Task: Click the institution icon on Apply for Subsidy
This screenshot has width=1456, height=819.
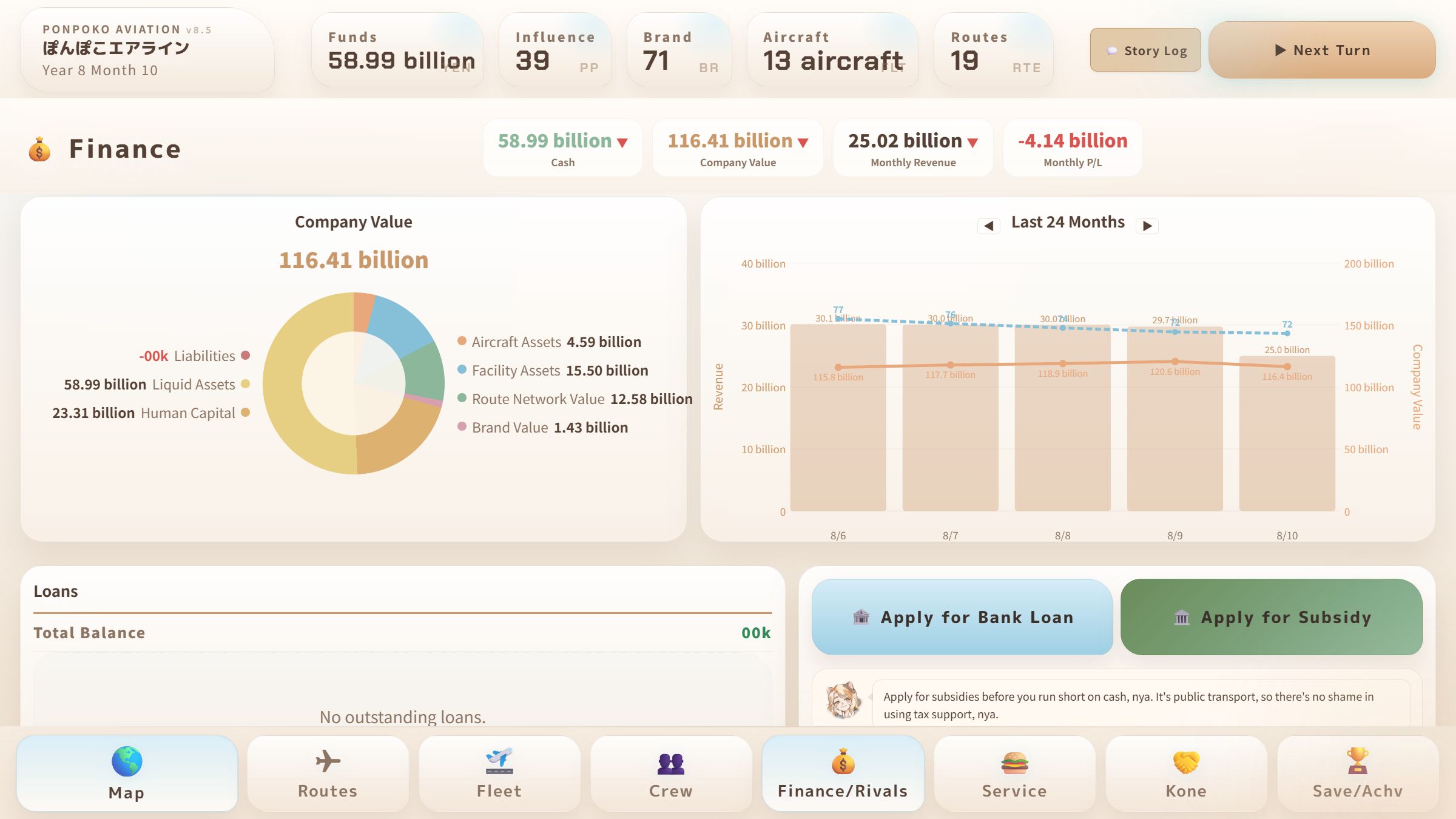Action: pyautogui.click(x=1182, y=617)
